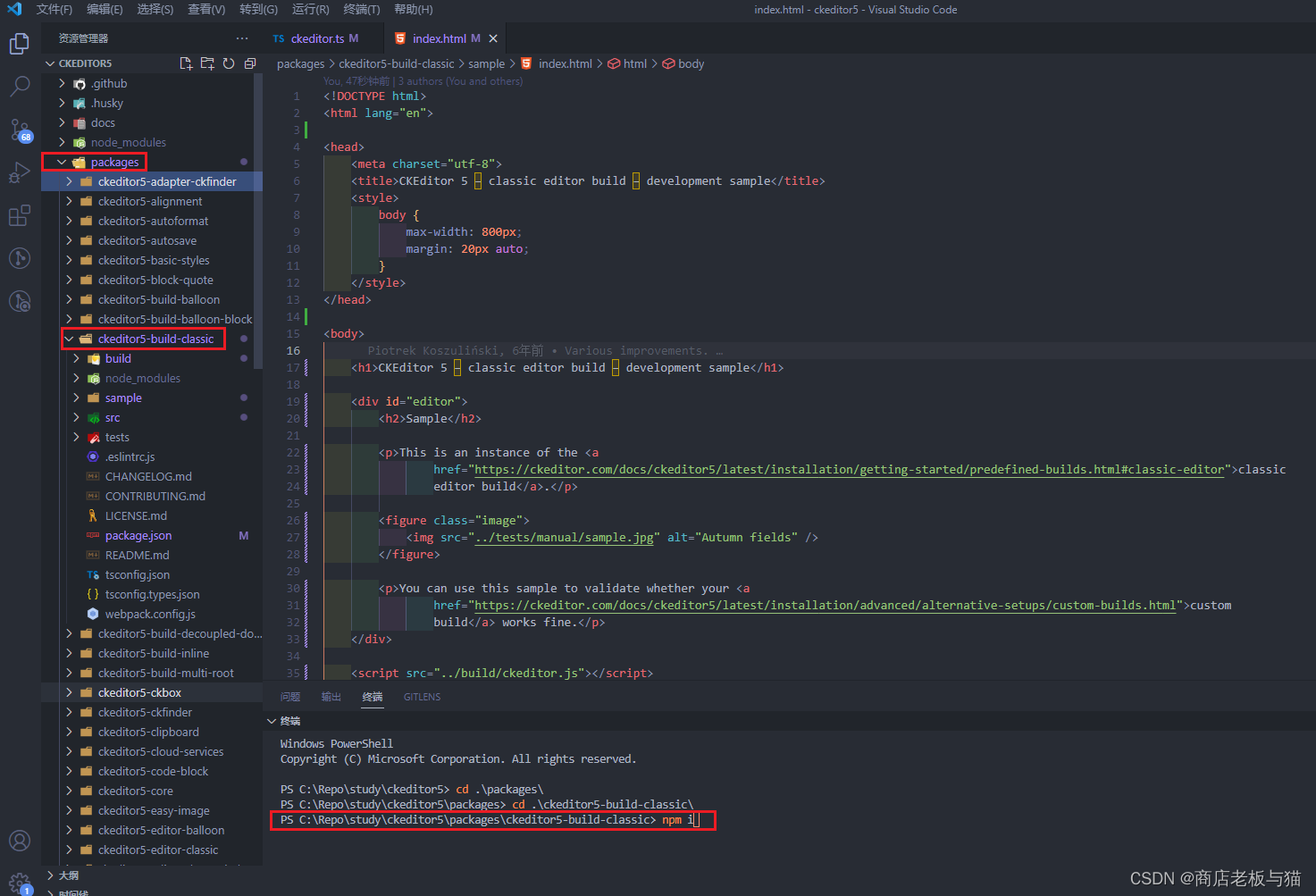1316x896 pixels.
Task: Expand the .github folder
Action: click(63, 83)
